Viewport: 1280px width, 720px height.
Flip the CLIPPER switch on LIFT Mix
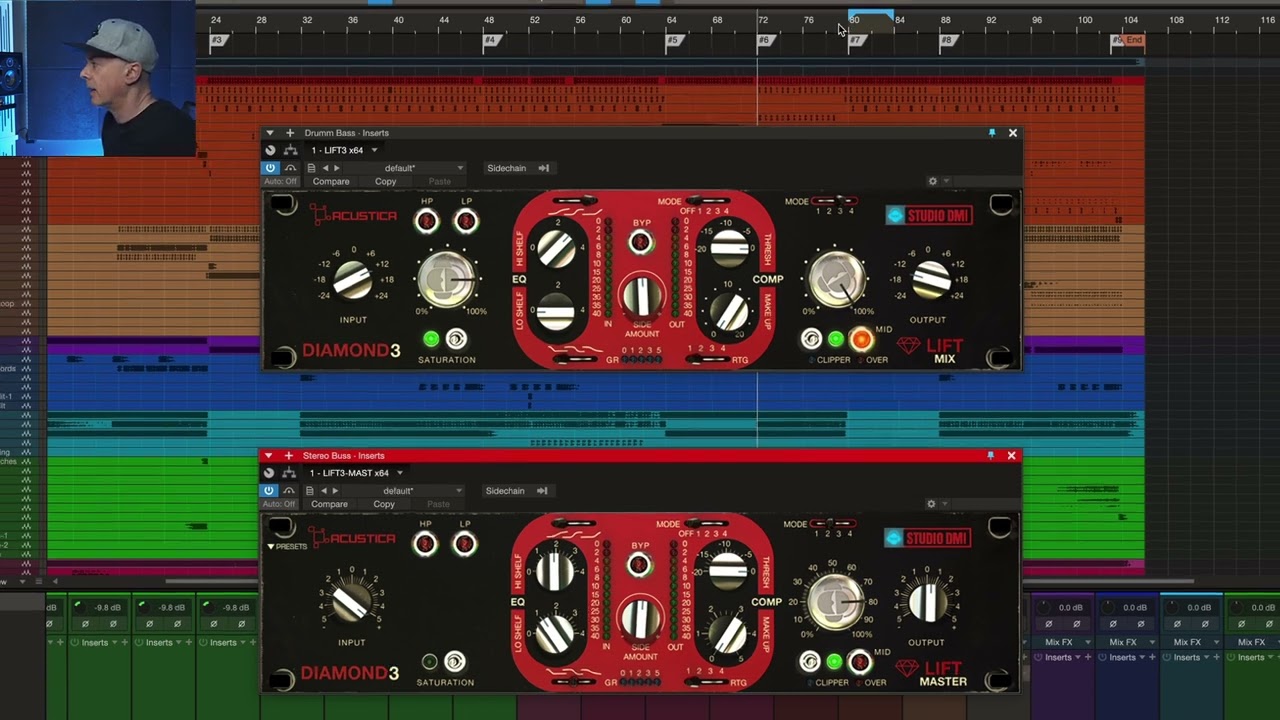tap(811, 339)
